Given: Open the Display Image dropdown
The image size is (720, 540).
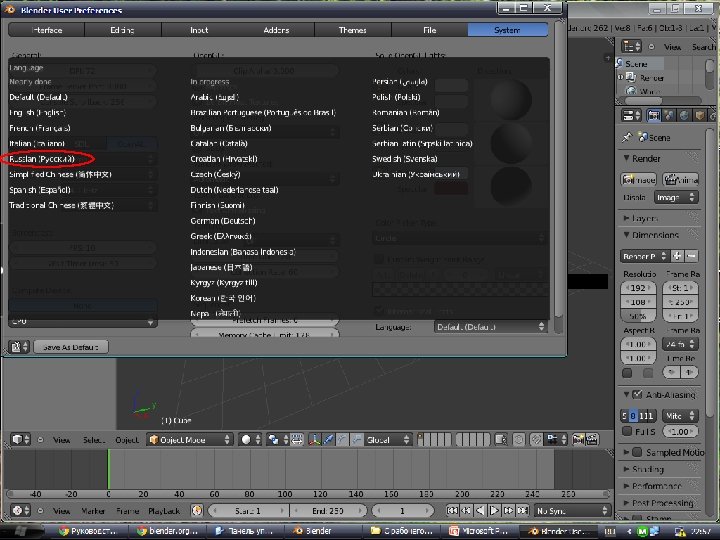Looking at the screenshot, I should point(676,197).
